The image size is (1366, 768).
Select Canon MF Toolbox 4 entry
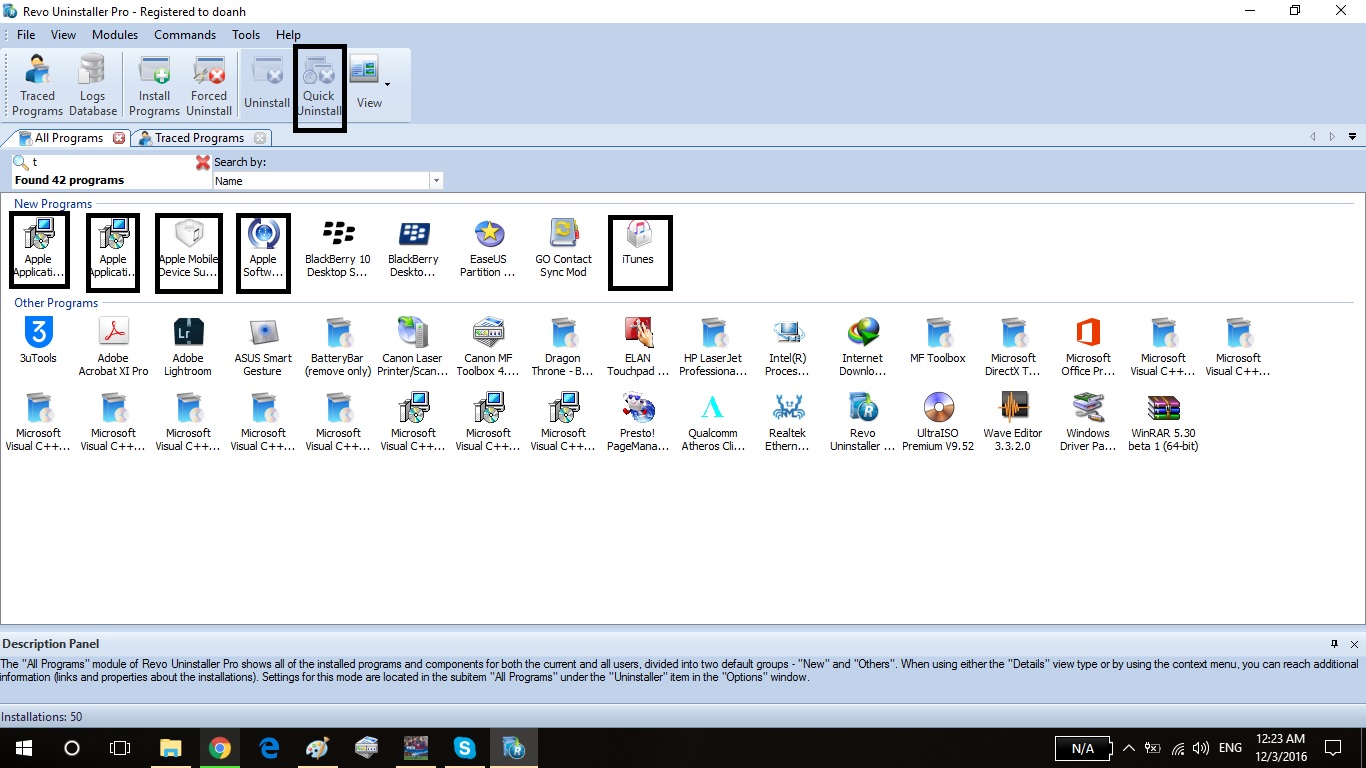pyautogui.click(x=488, y=347)
